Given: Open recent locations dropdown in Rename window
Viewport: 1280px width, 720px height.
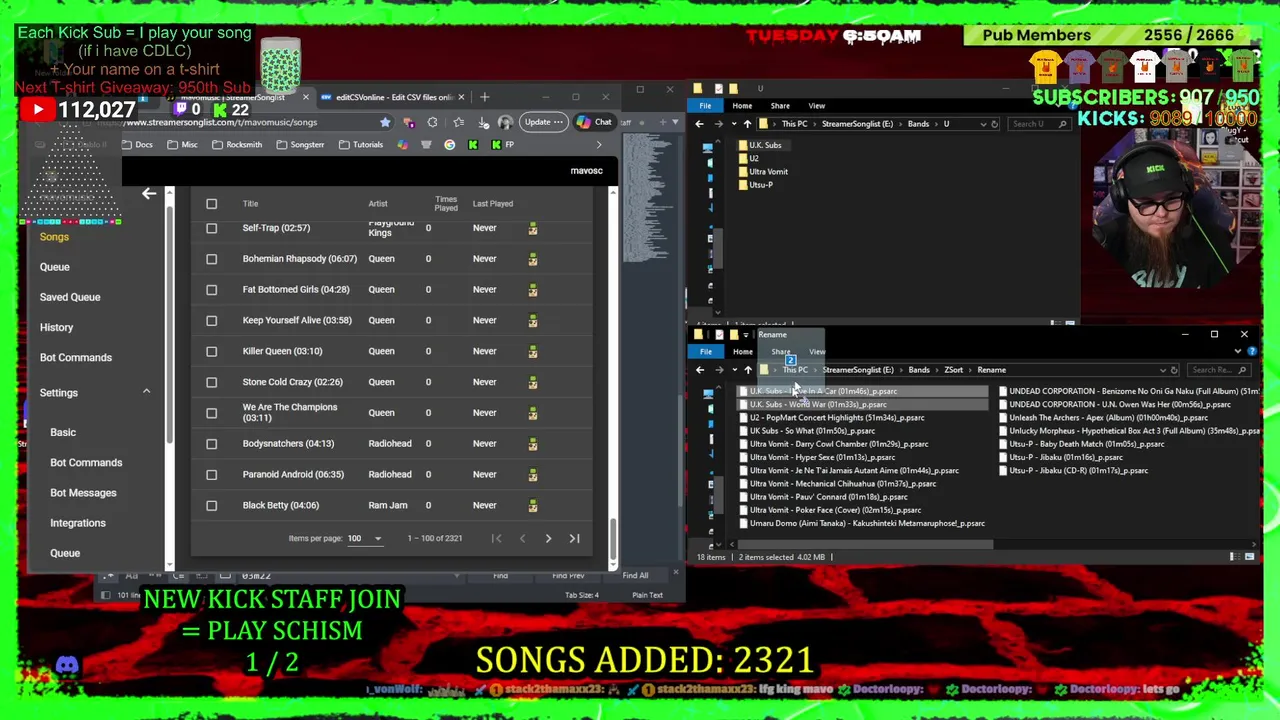Looking at the screenshot, I should [733, 370].
